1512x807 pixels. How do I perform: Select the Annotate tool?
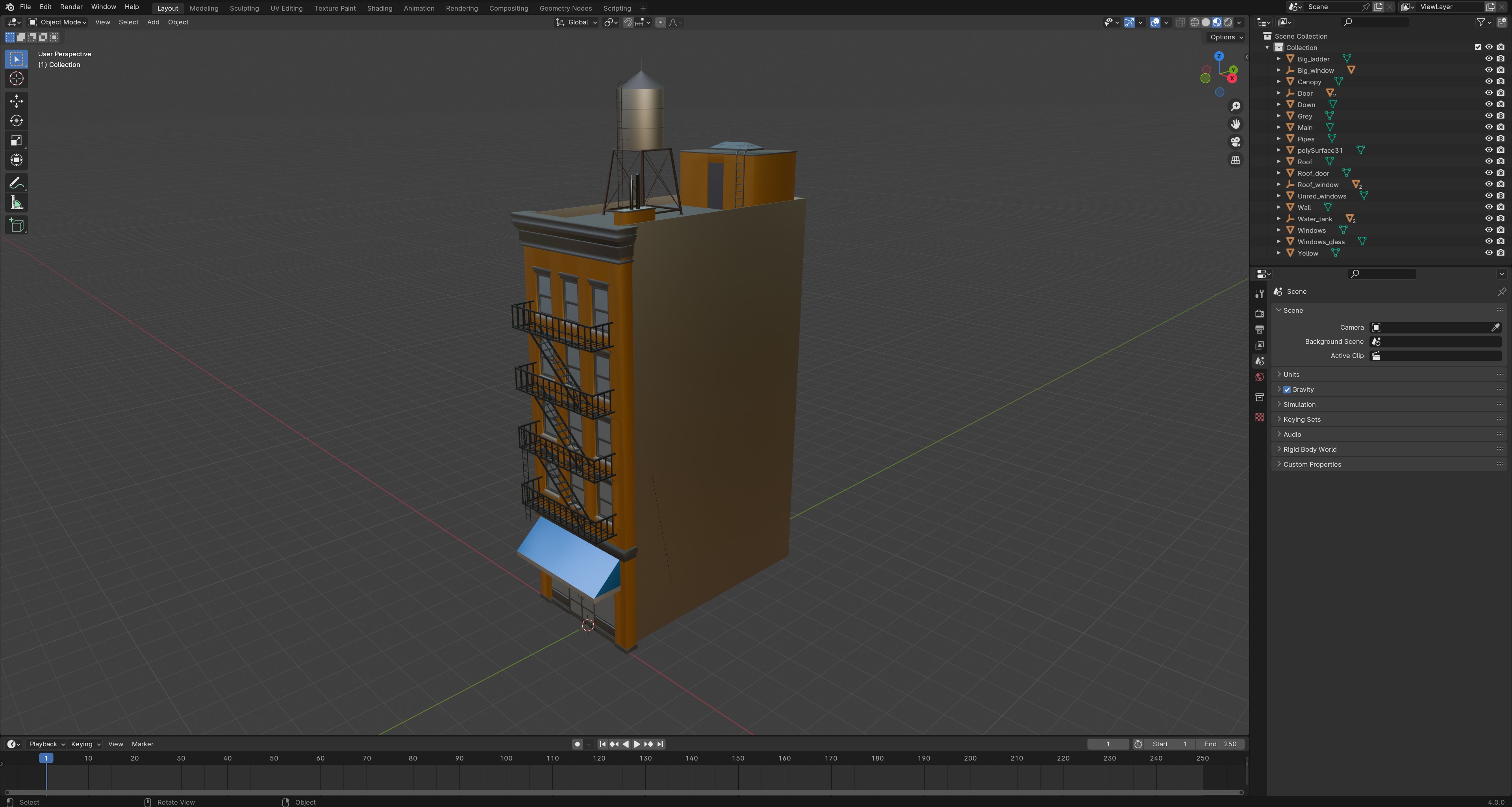(x=17, y=183)
